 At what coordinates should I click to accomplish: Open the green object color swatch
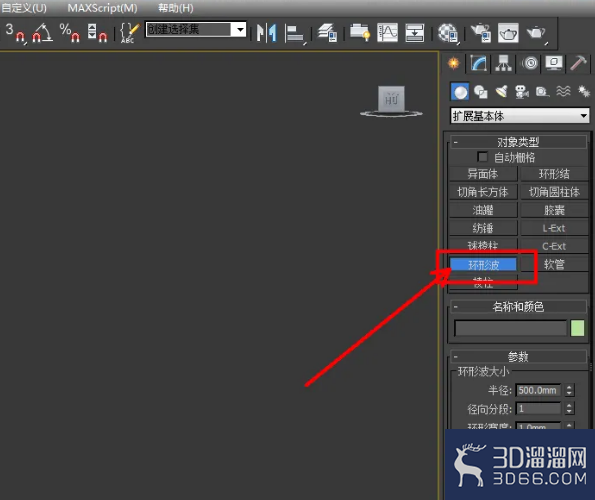(x=578, y=328)
